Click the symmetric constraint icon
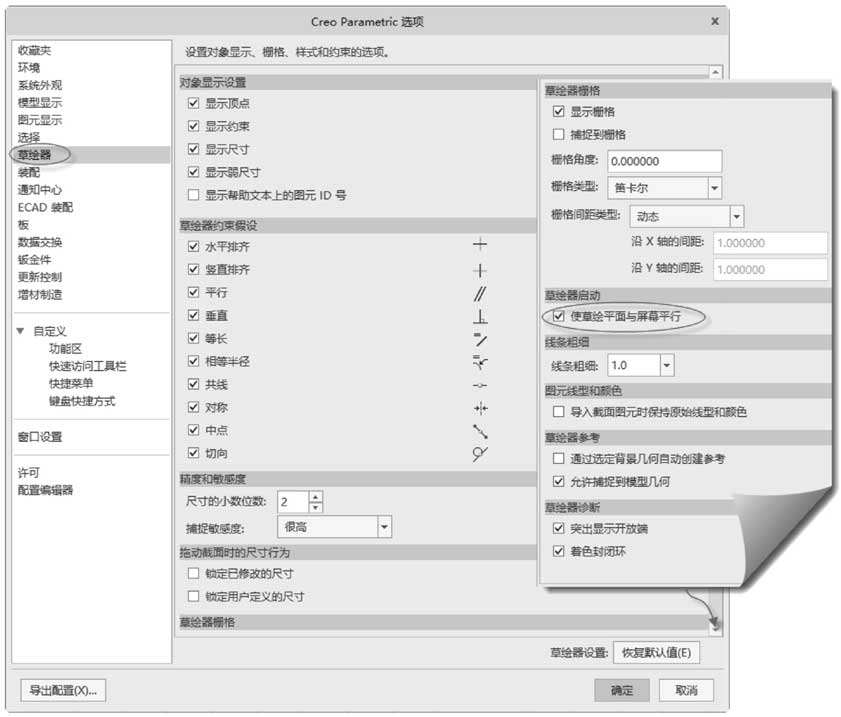 click(479, 409)
